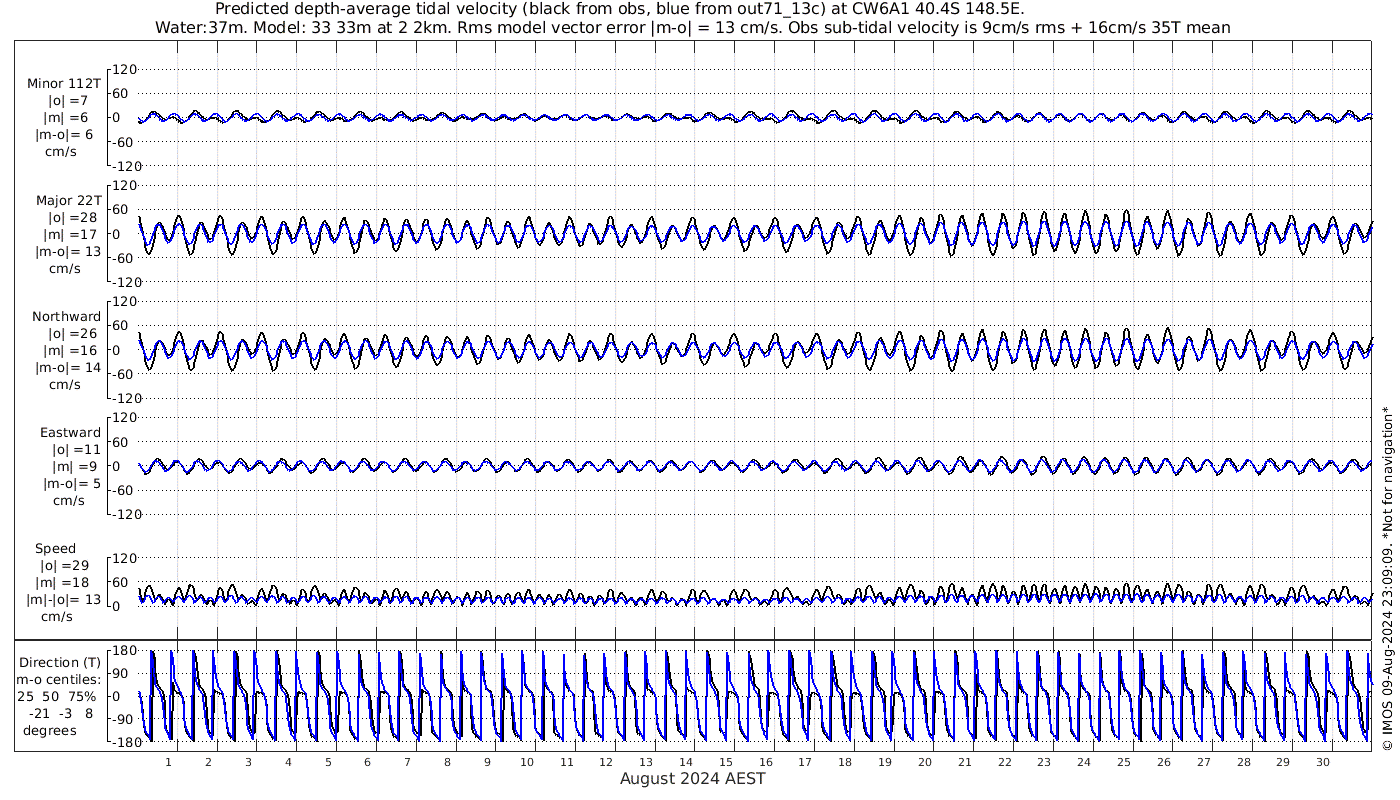The width and height of the screenshot is (1400, 800).
Task: Select the "25 50 75%" centile header
Action: point(56,696)
